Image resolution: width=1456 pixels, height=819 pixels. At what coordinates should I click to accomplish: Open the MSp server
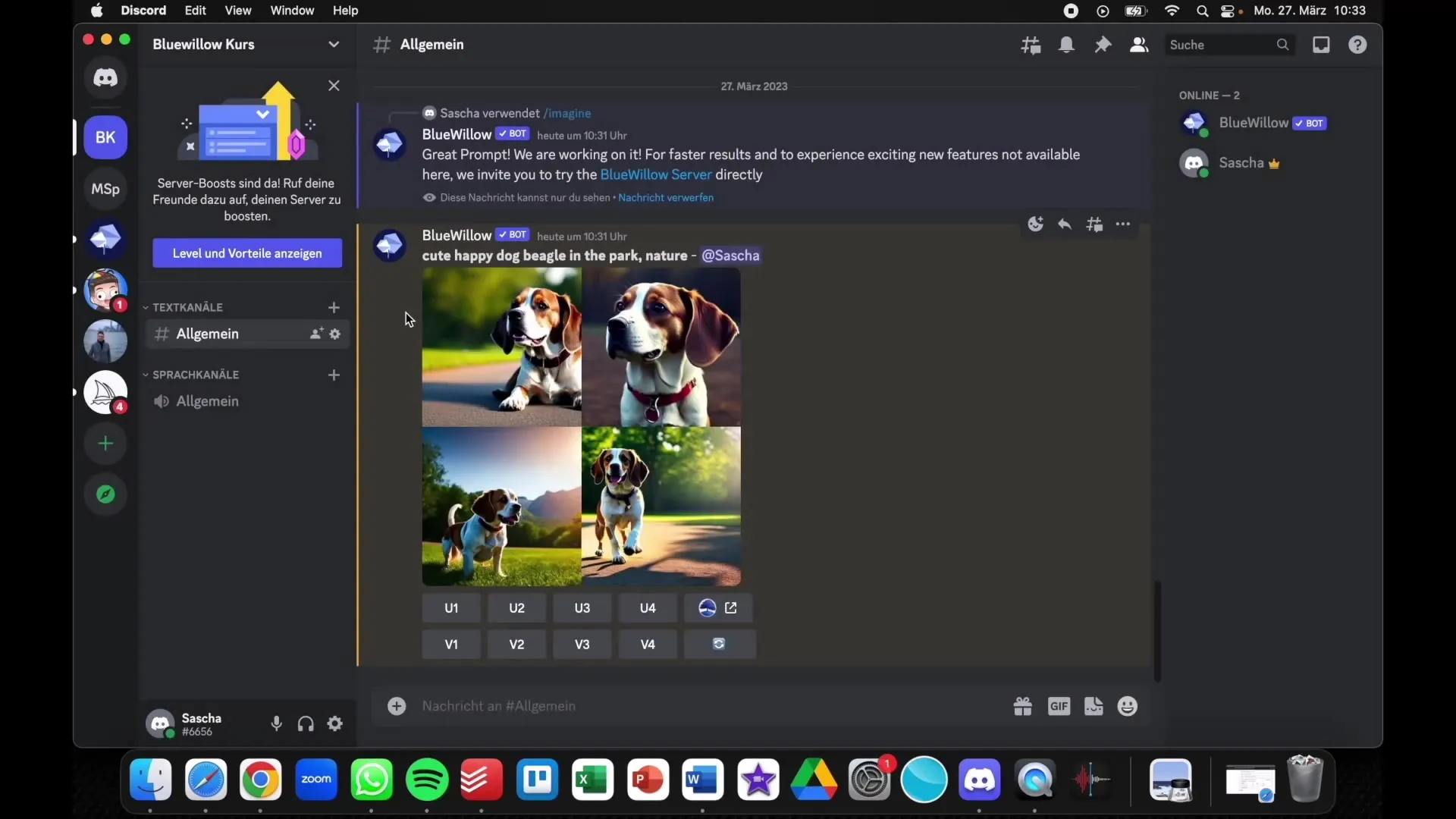point(105,189)
